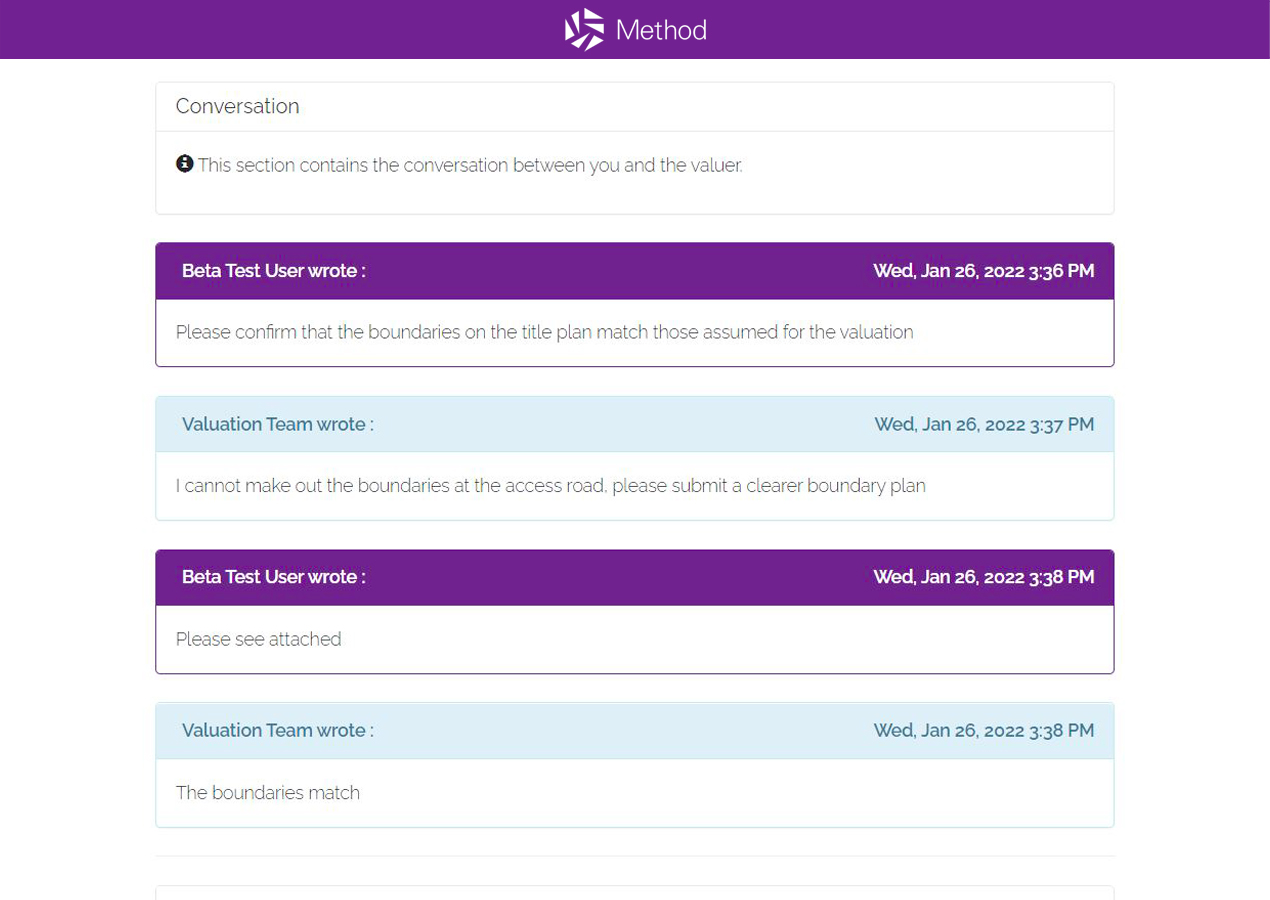This screenshot has width=1270, height=900.
Task: Click the Beta Test User header from 3:38 PM
Action: click(x=273, y=577)
